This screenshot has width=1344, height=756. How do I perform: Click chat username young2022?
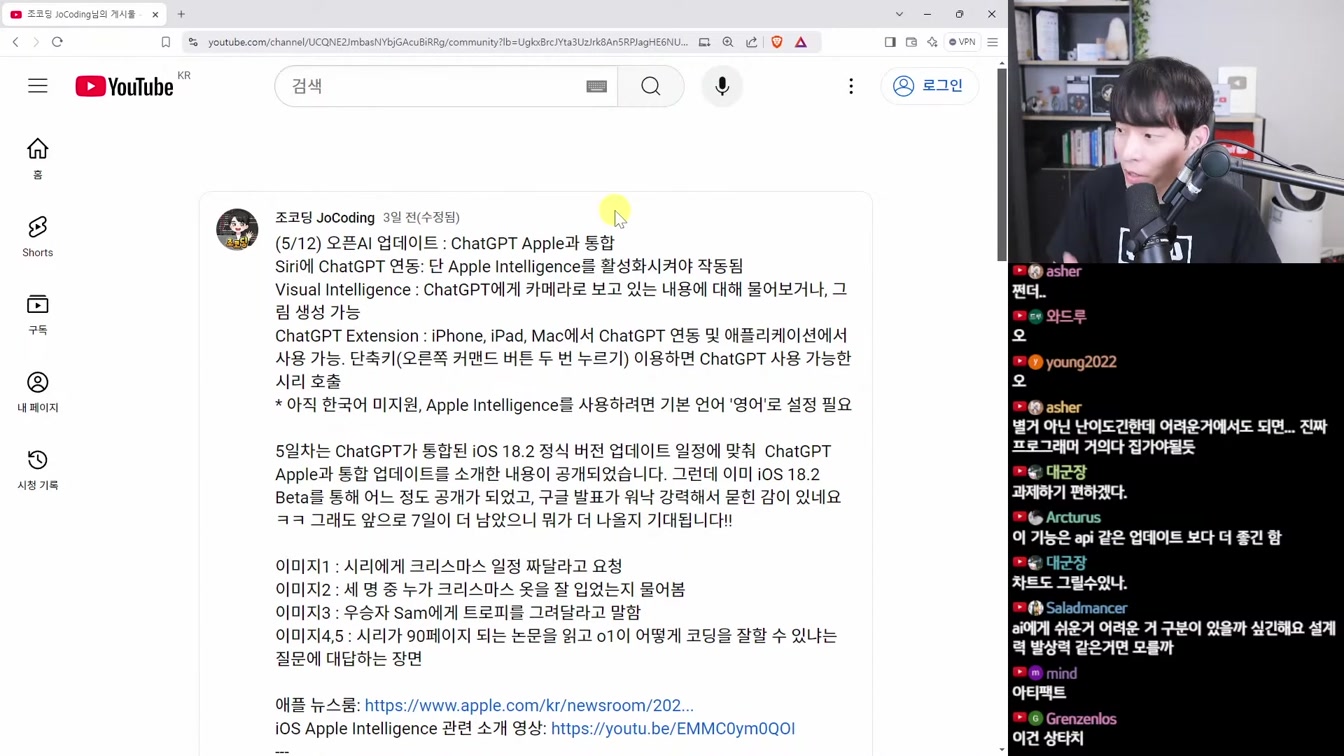[1081, 362]
